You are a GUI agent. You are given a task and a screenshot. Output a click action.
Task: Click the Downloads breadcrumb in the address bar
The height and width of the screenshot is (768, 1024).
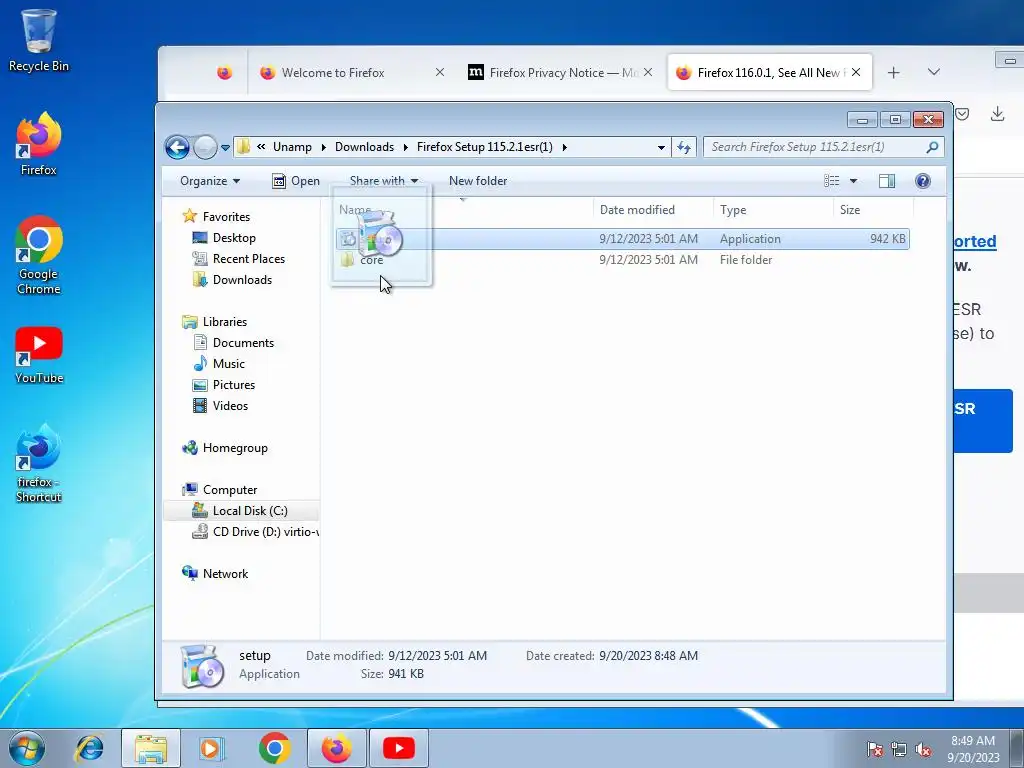tap(364, 147)
